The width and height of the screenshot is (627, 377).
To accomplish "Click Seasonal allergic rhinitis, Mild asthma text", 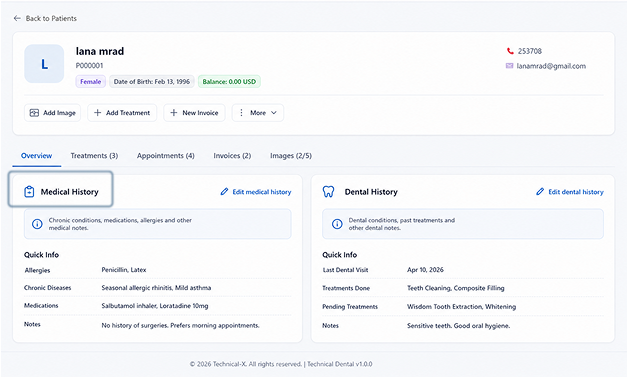I will point(156,288).
